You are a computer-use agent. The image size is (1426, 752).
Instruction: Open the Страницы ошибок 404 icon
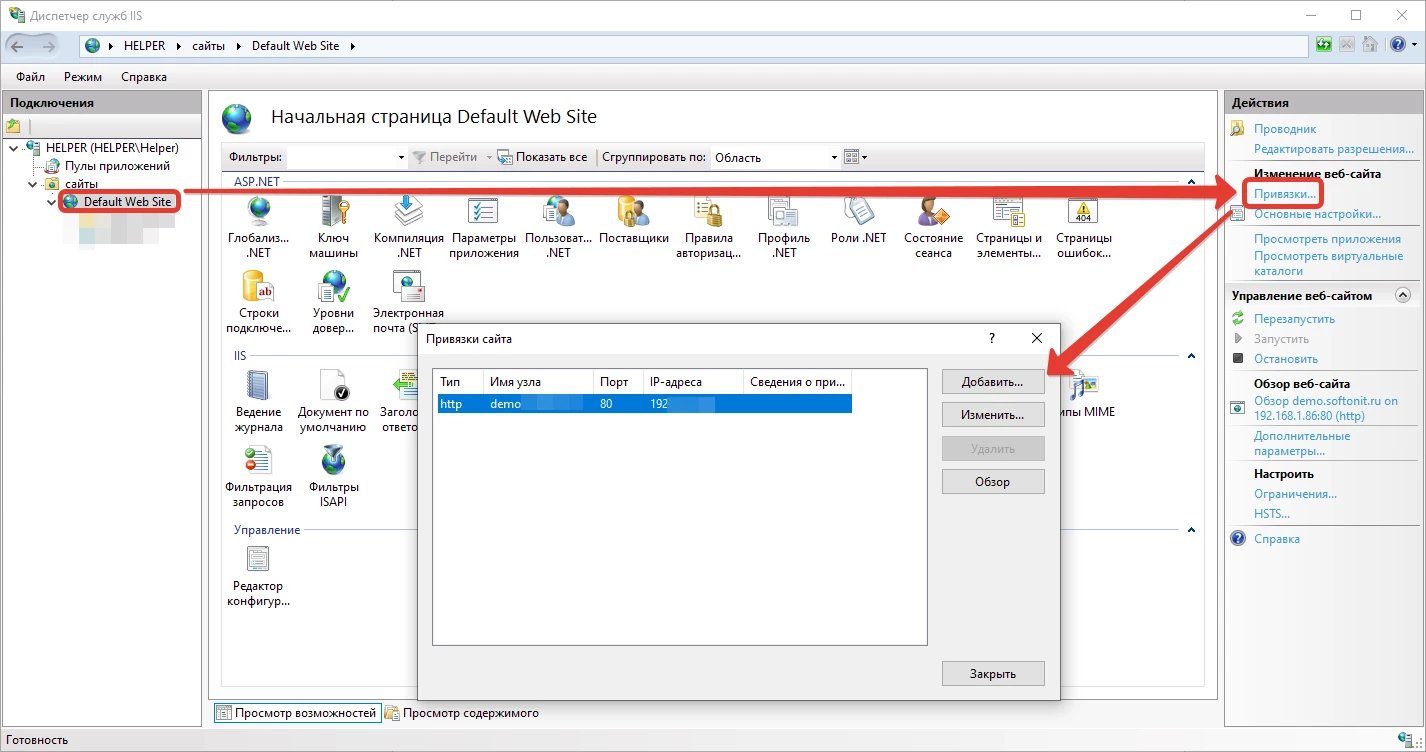[1083, 212]
